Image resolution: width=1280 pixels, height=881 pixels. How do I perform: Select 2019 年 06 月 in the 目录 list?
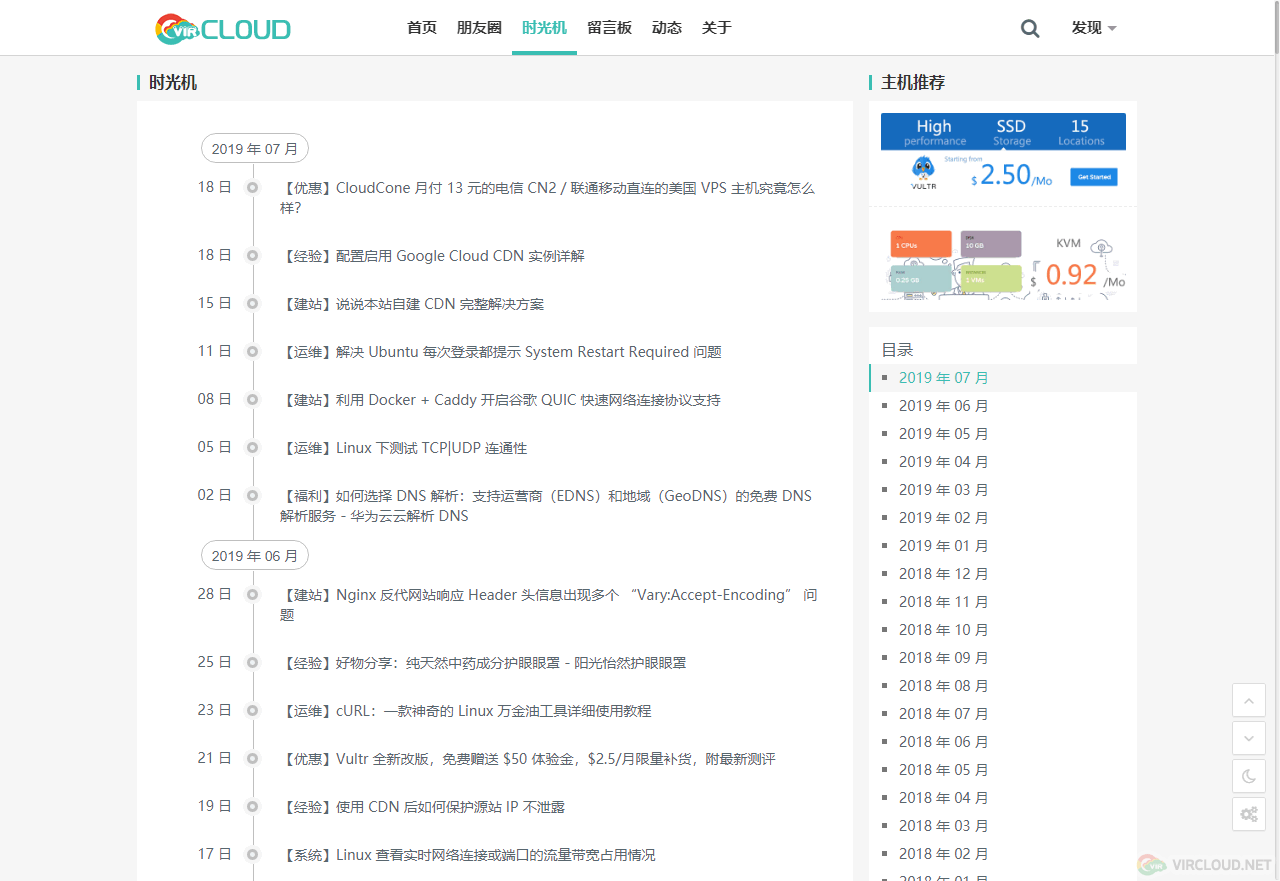click(x=943, y=406)
